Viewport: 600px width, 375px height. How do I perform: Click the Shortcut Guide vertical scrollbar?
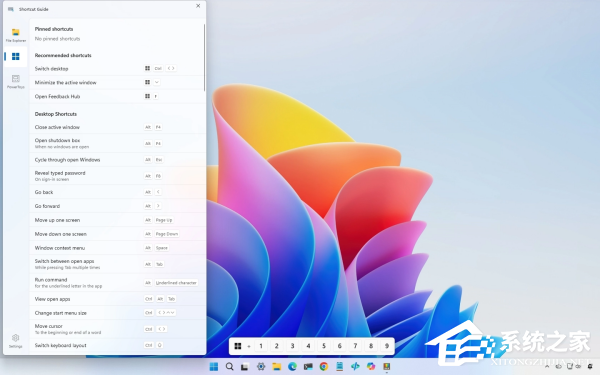point(204,57)
